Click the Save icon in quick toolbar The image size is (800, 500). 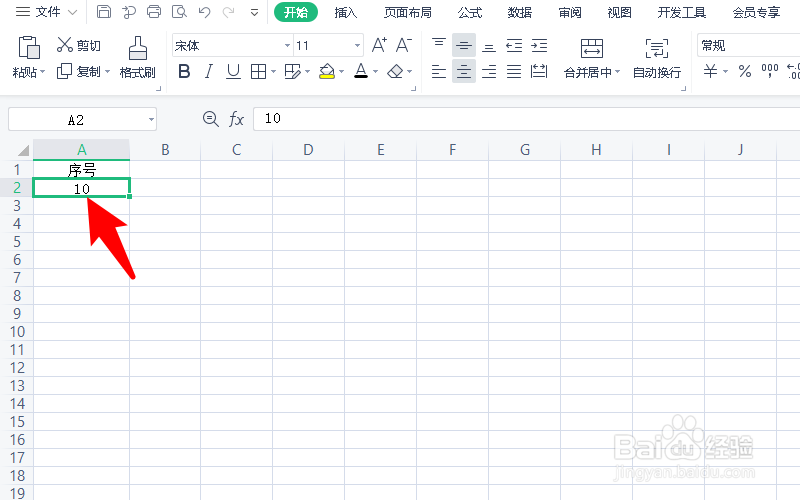click(x=104, y=12)
